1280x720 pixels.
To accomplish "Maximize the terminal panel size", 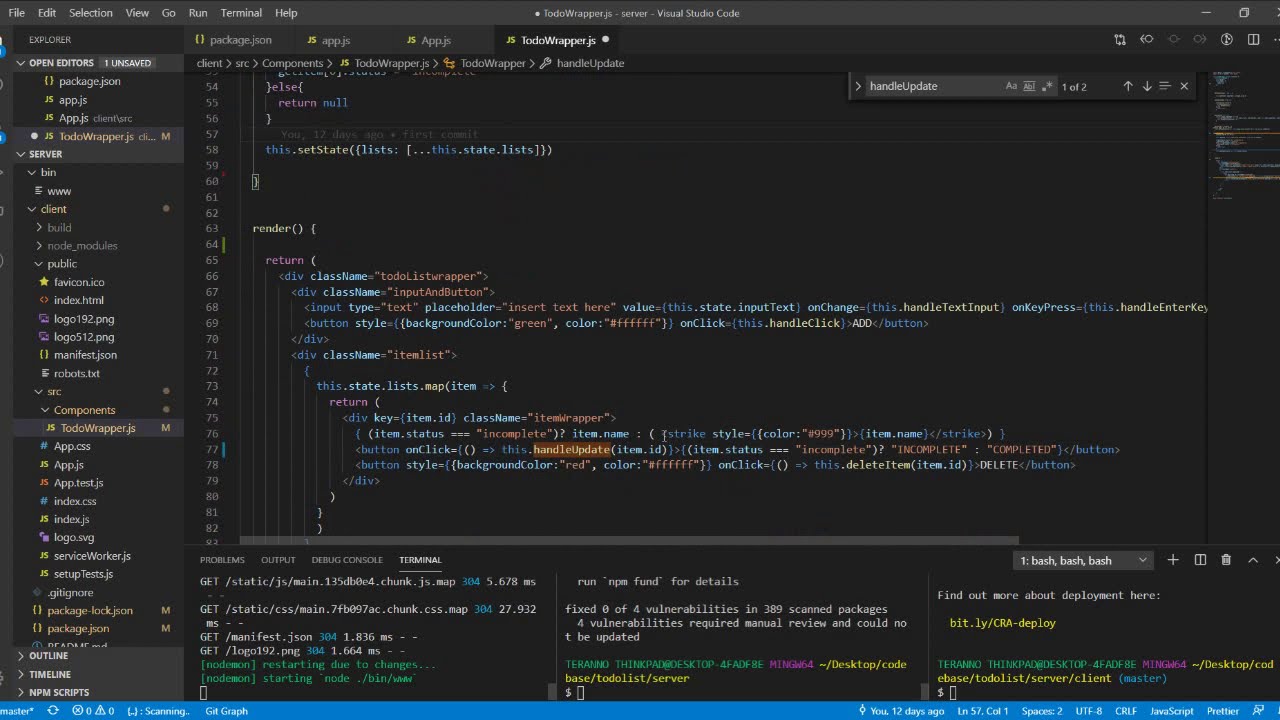I will (1253, 560).
